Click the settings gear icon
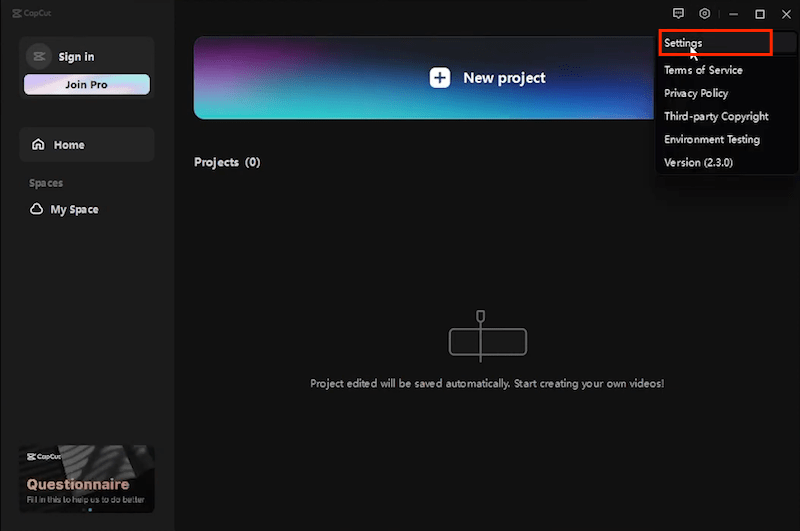Viewport: 800px width, 531px height. click(x=705, y=14)
